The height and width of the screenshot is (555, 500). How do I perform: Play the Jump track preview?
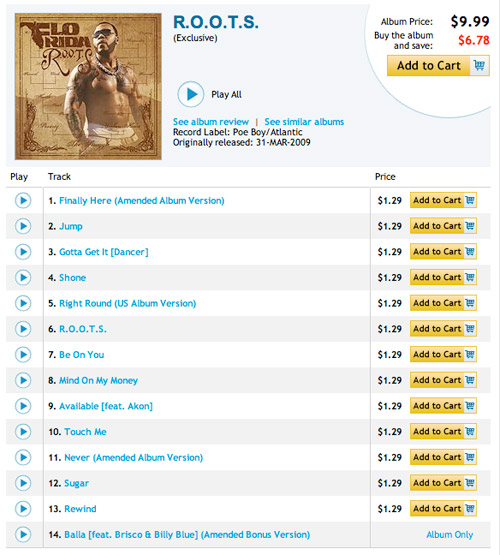click(23, 226)
